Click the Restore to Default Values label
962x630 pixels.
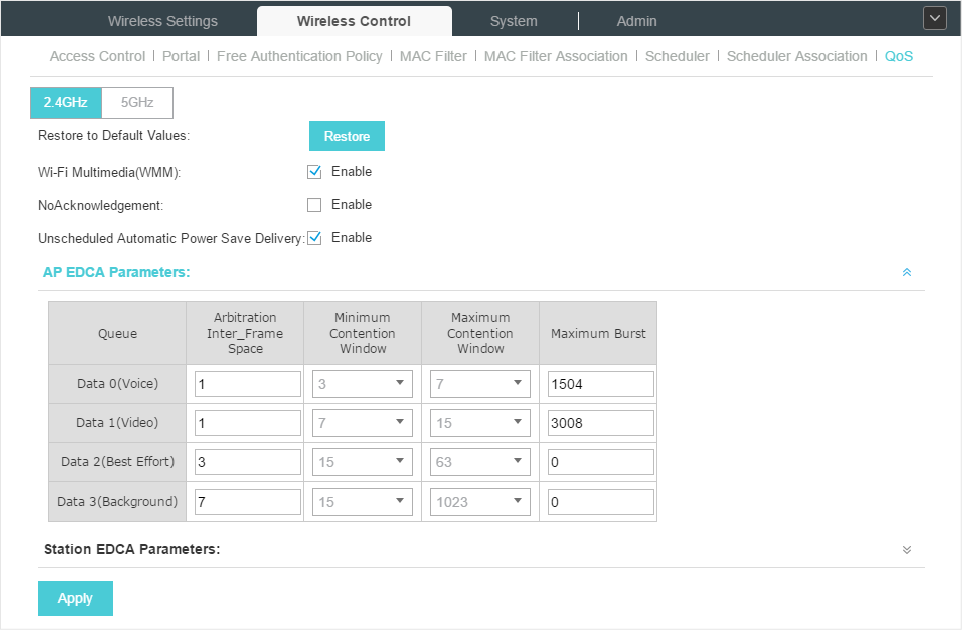pos(114,136)
